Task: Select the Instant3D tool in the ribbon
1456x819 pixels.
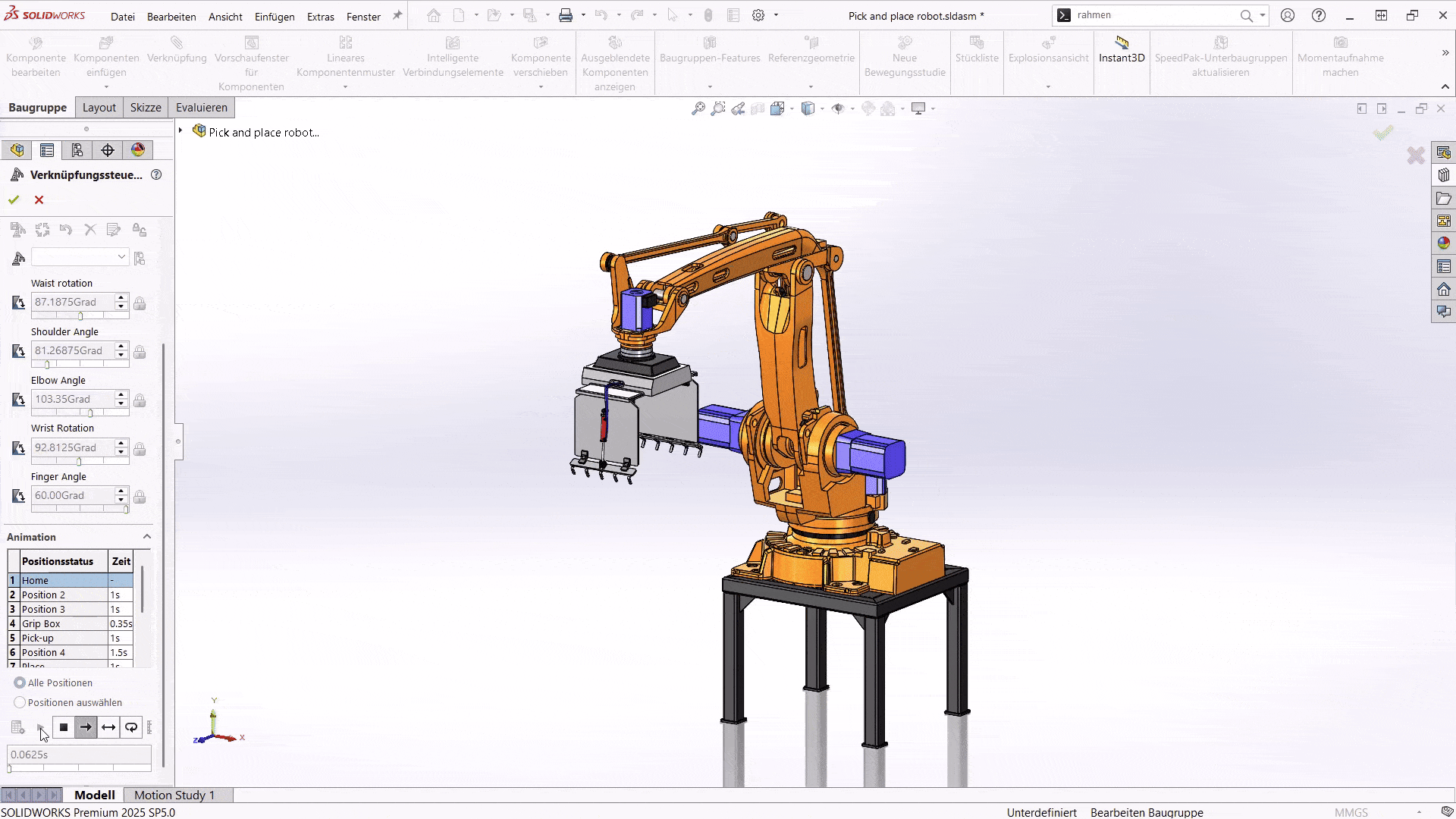Action: click(1122, 57)
